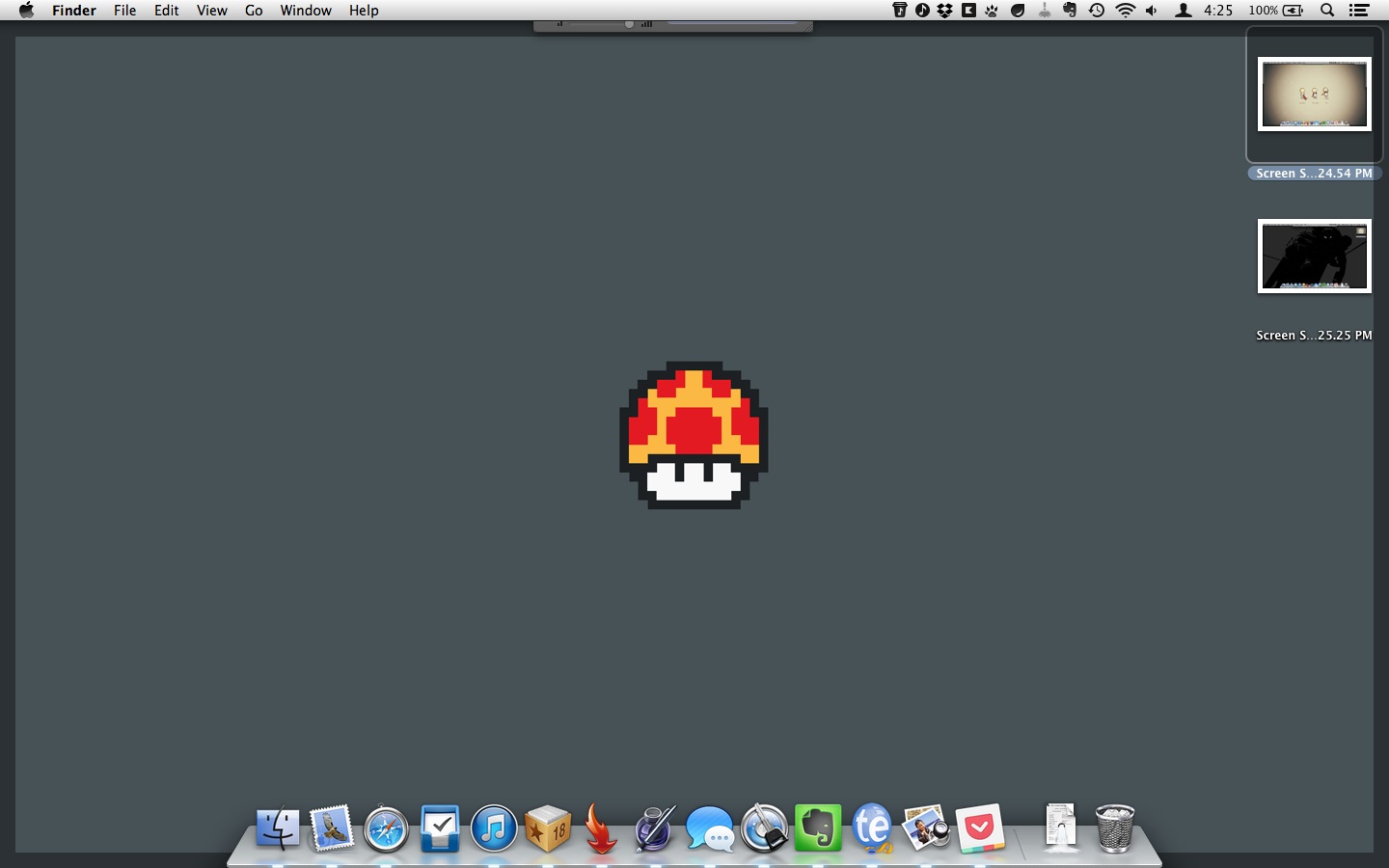Click the slider knob in the top panel
Screen dimensions: 1389x868
click(629, 24)
